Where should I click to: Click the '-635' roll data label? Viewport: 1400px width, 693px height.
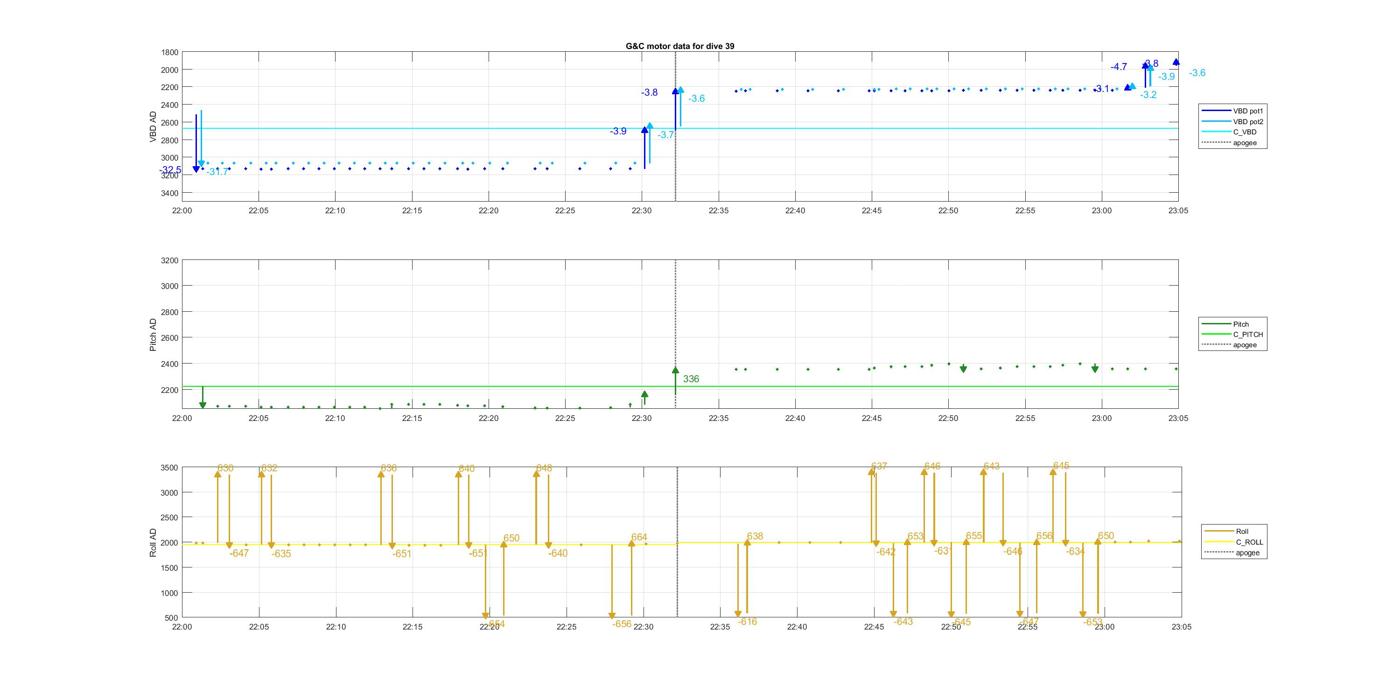281,553
